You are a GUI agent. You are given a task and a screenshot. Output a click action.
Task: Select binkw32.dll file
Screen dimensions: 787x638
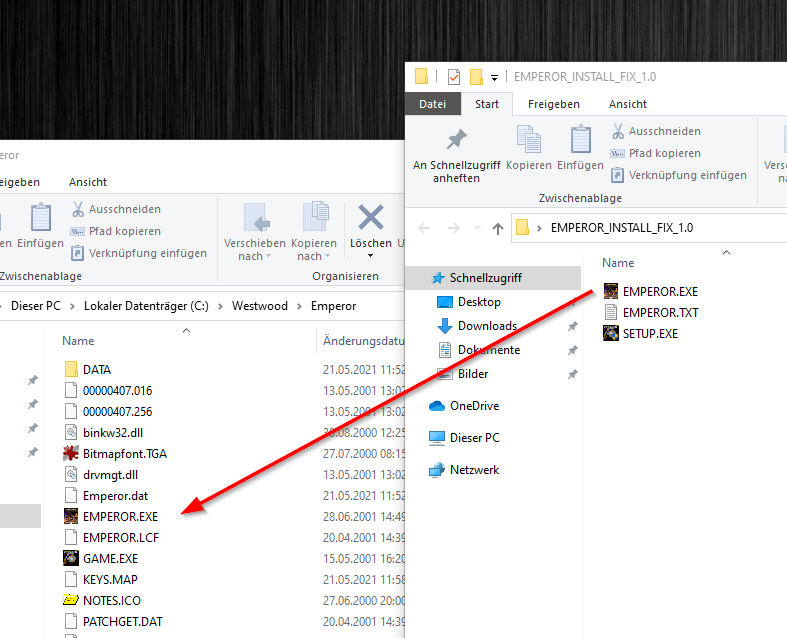click(x=104, y=433)
